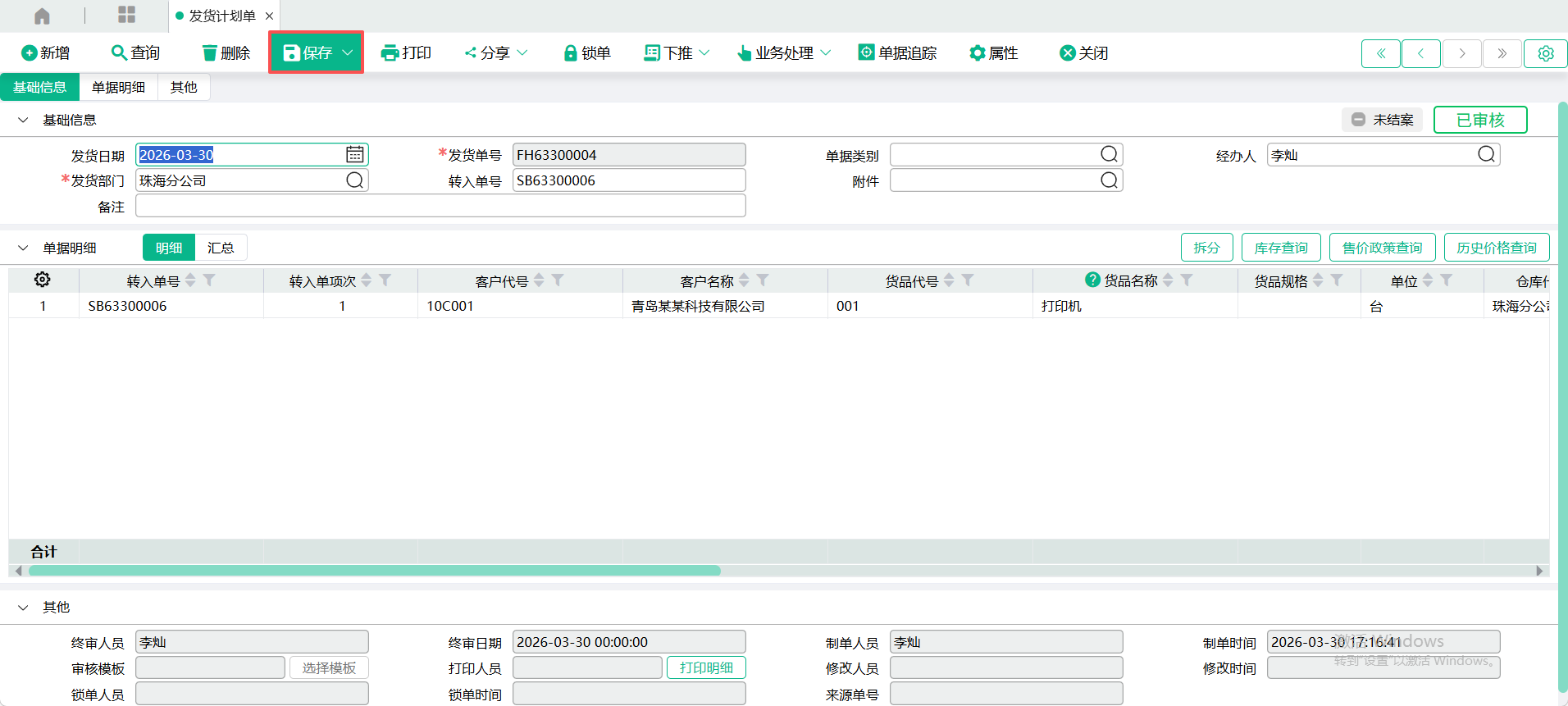Click the 打印明细 button
The image size is (1568, 706).
(x=706, y=668)
